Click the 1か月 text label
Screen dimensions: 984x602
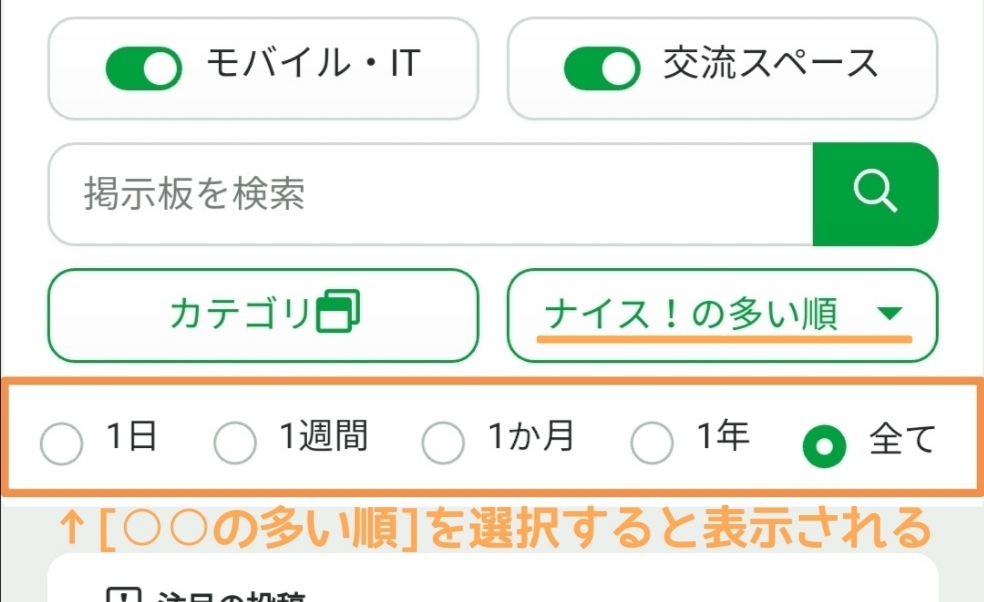point(531,437)
